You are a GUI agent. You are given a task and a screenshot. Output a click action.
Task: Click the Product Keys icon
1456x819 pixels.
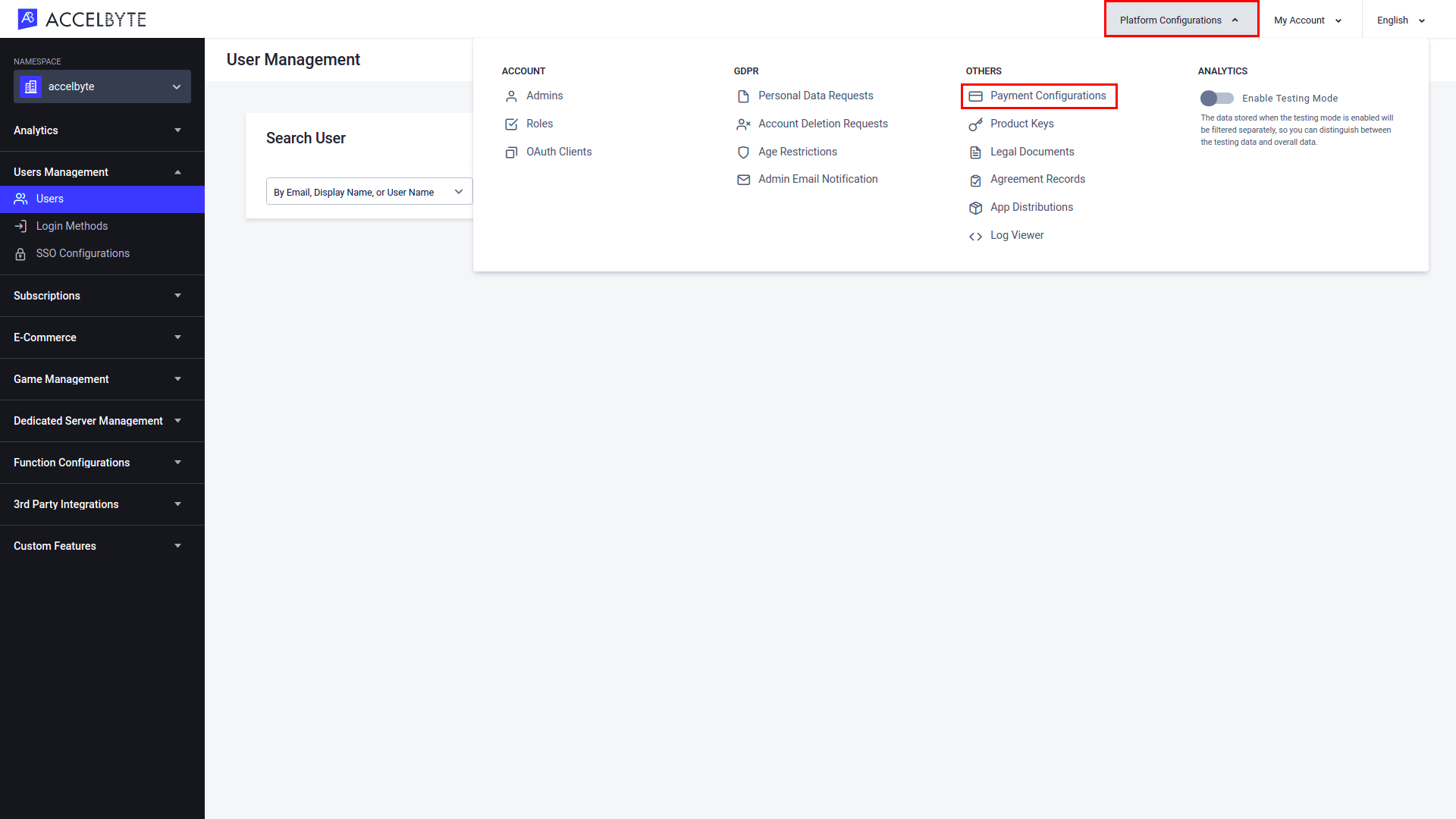pos(975,124)
